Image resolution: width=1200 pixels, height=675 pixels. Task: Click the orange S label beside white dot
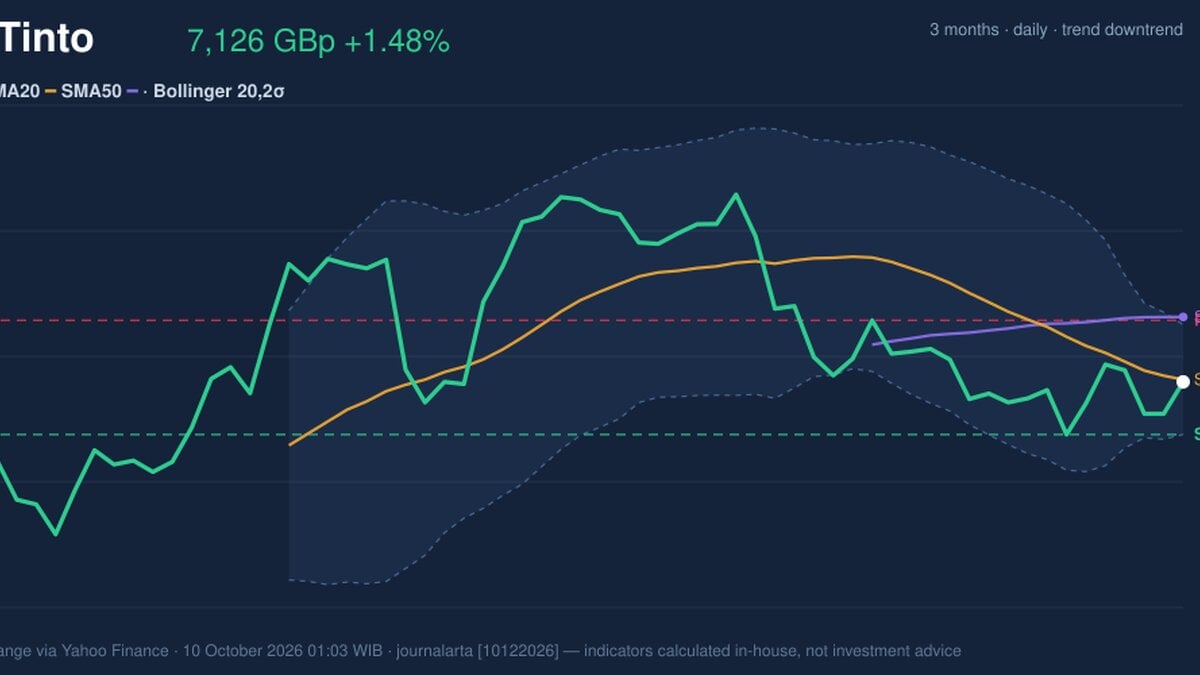pos(1197,380)
